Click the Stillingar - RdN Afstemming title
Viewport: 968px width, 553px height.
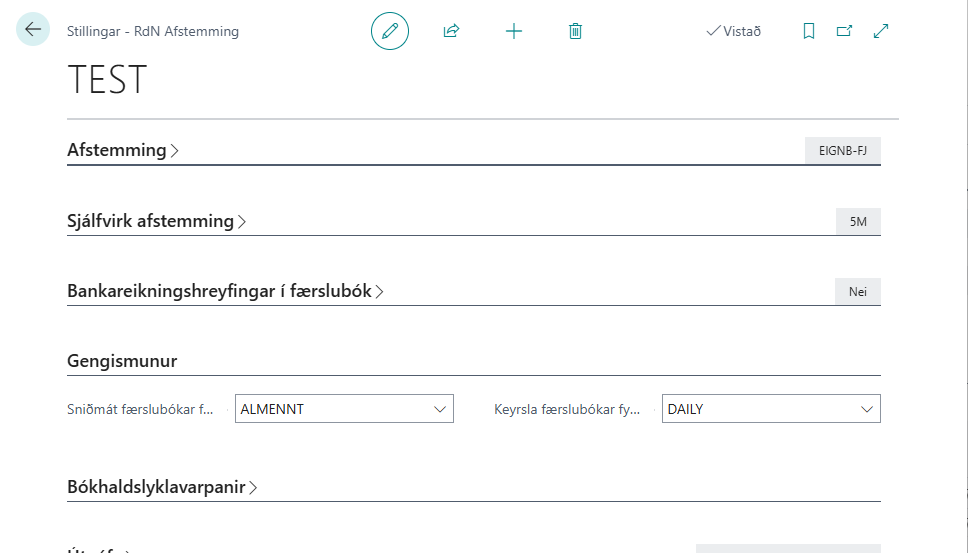[153, 31]
